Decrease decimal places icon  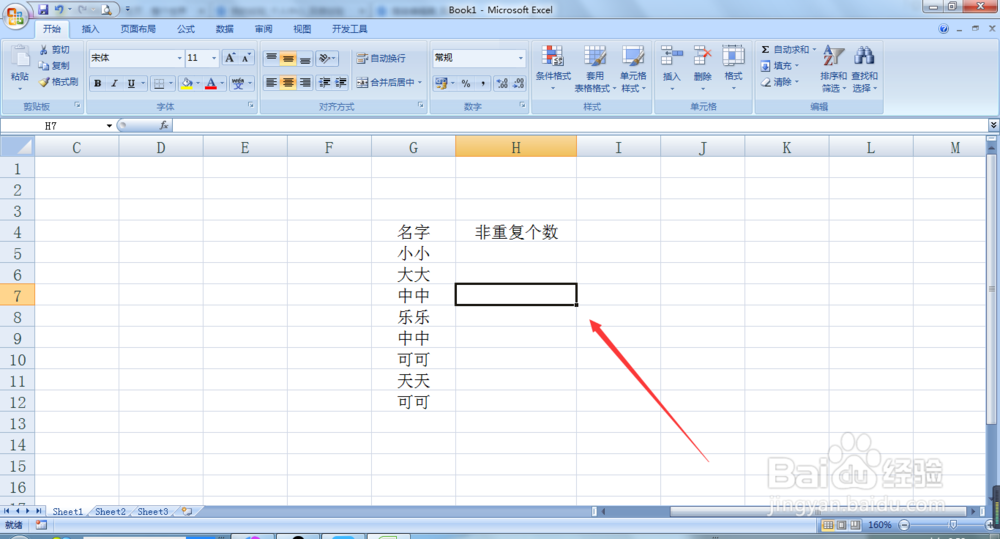pos(518,83)
